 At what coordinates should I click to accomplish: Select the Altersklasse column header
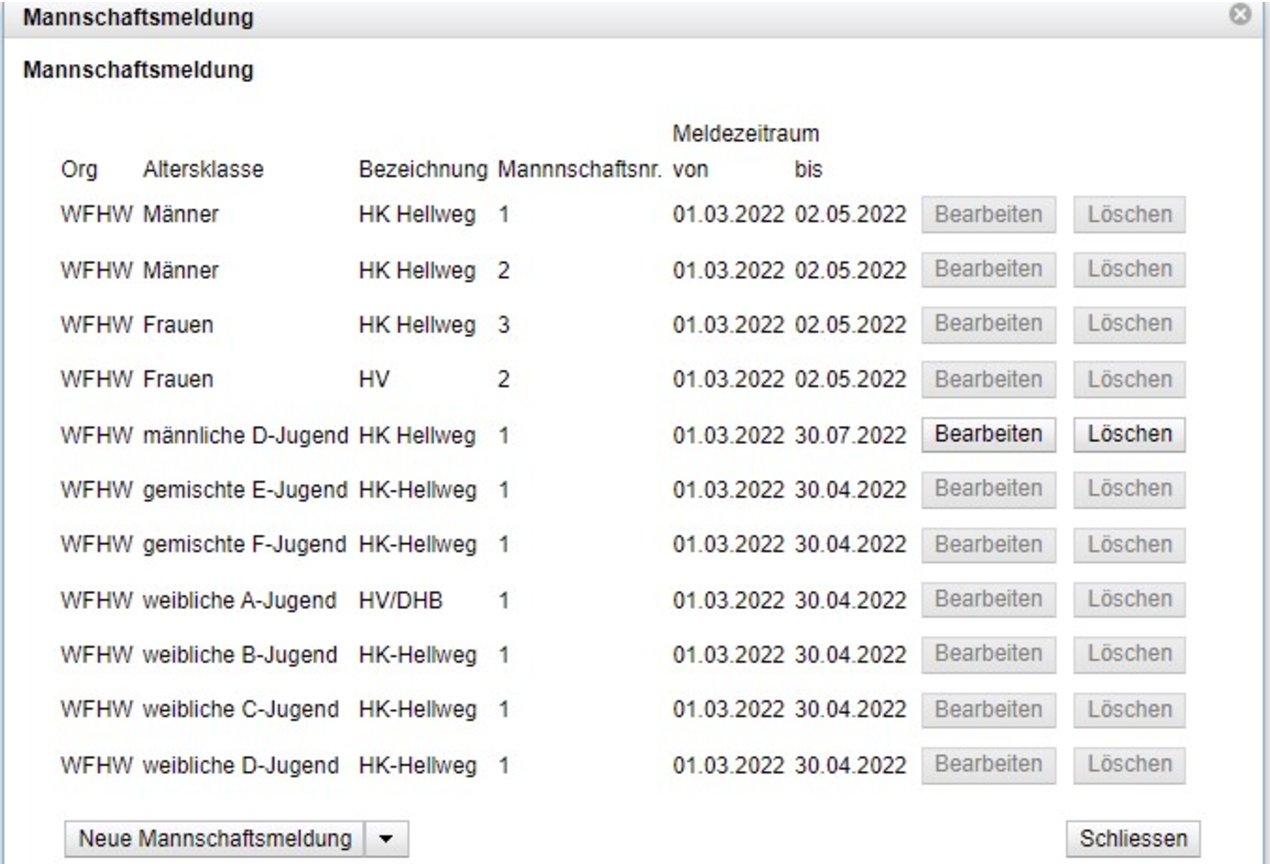point(204,170)
